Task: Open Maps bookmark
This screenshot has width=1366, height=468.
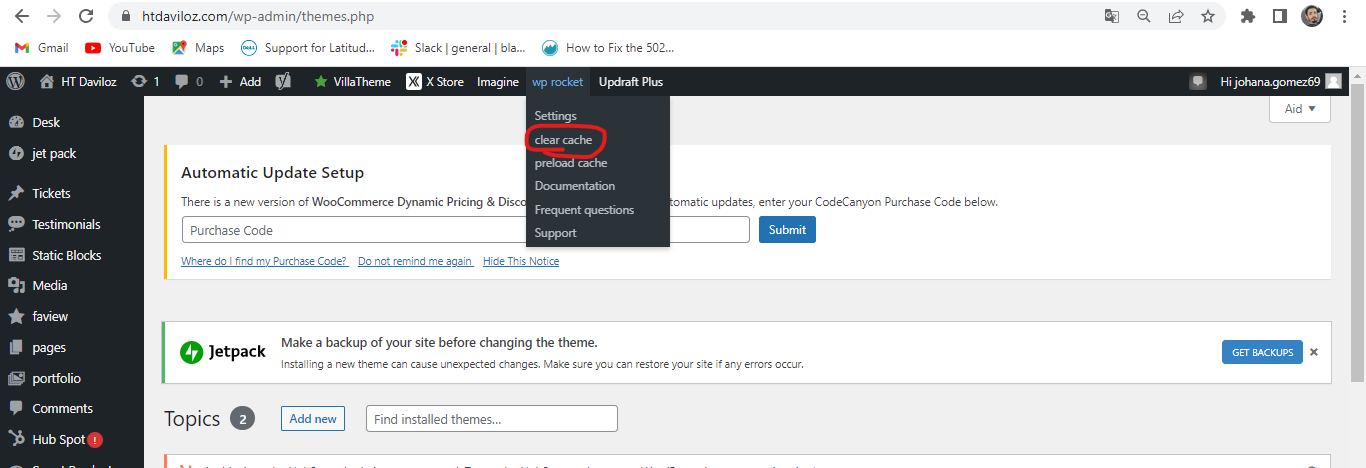Action: [x=198, y=47]
